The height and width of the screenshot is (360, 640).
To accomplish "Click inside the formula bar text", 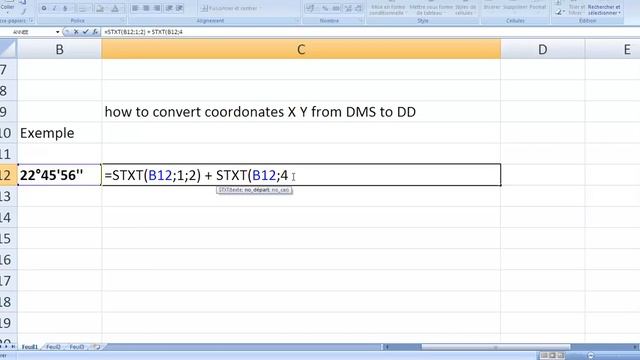I will point(143,32).
